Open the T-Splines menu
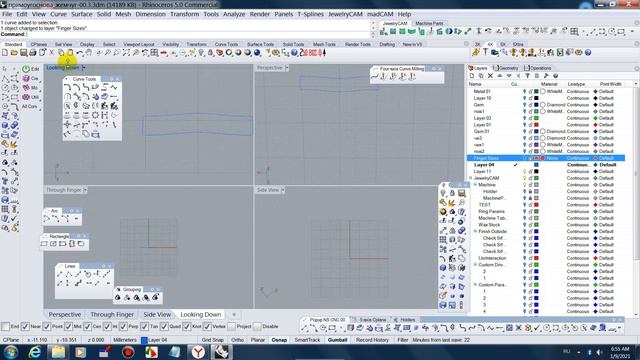This screenshot has height=360, width=640. tap(310, 14)
